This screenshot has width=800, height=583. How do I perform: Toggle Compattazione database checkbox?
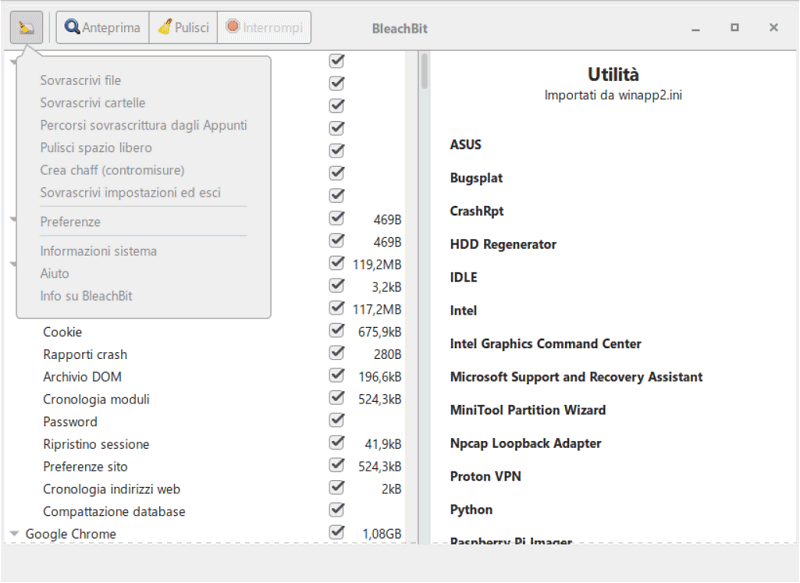[x=337, y=510]
